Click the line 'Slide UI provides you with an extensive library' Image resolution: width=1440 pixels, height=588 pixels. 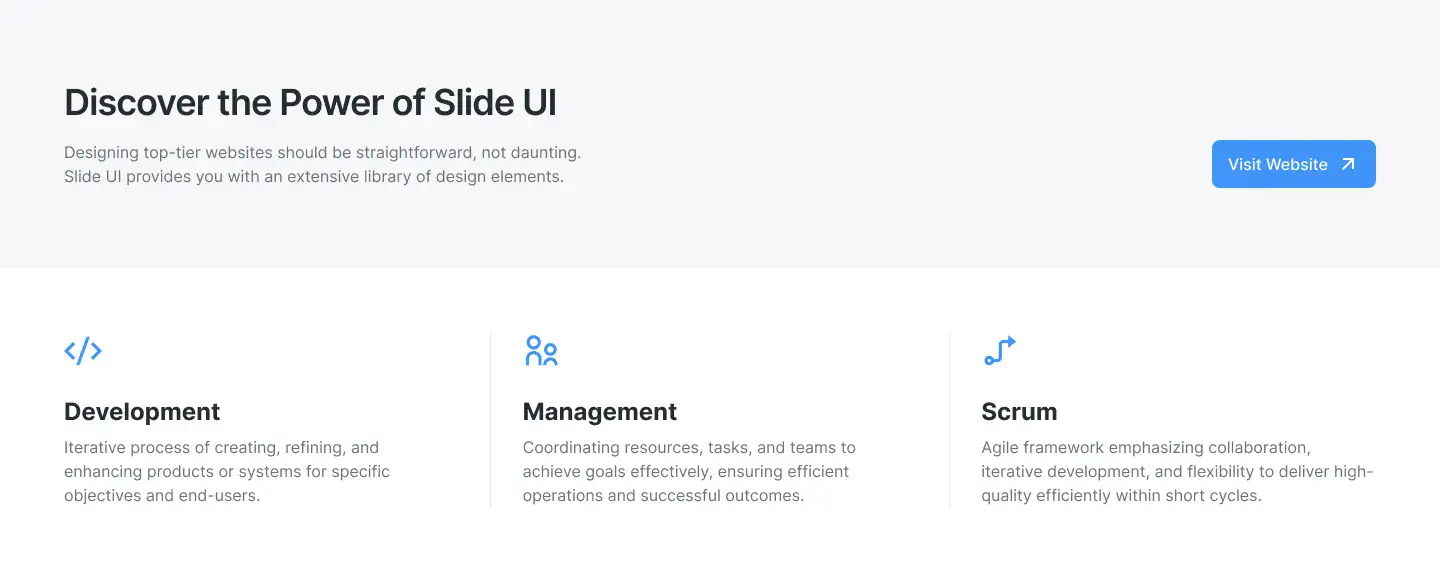pyautogui.click(x=314, y=177)
